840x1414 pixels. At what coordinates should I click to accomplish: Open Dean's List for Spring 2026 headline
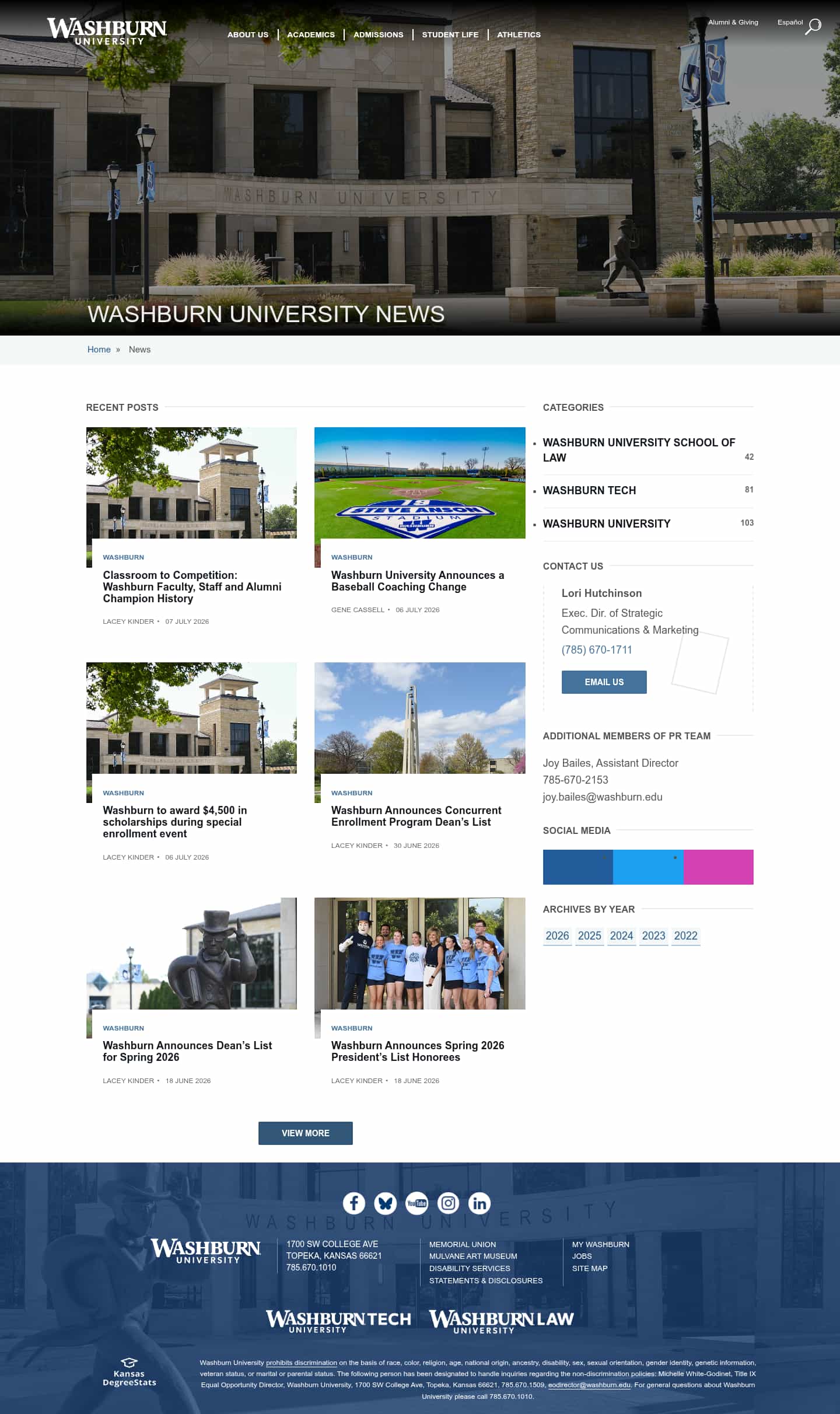[187, 1051]
